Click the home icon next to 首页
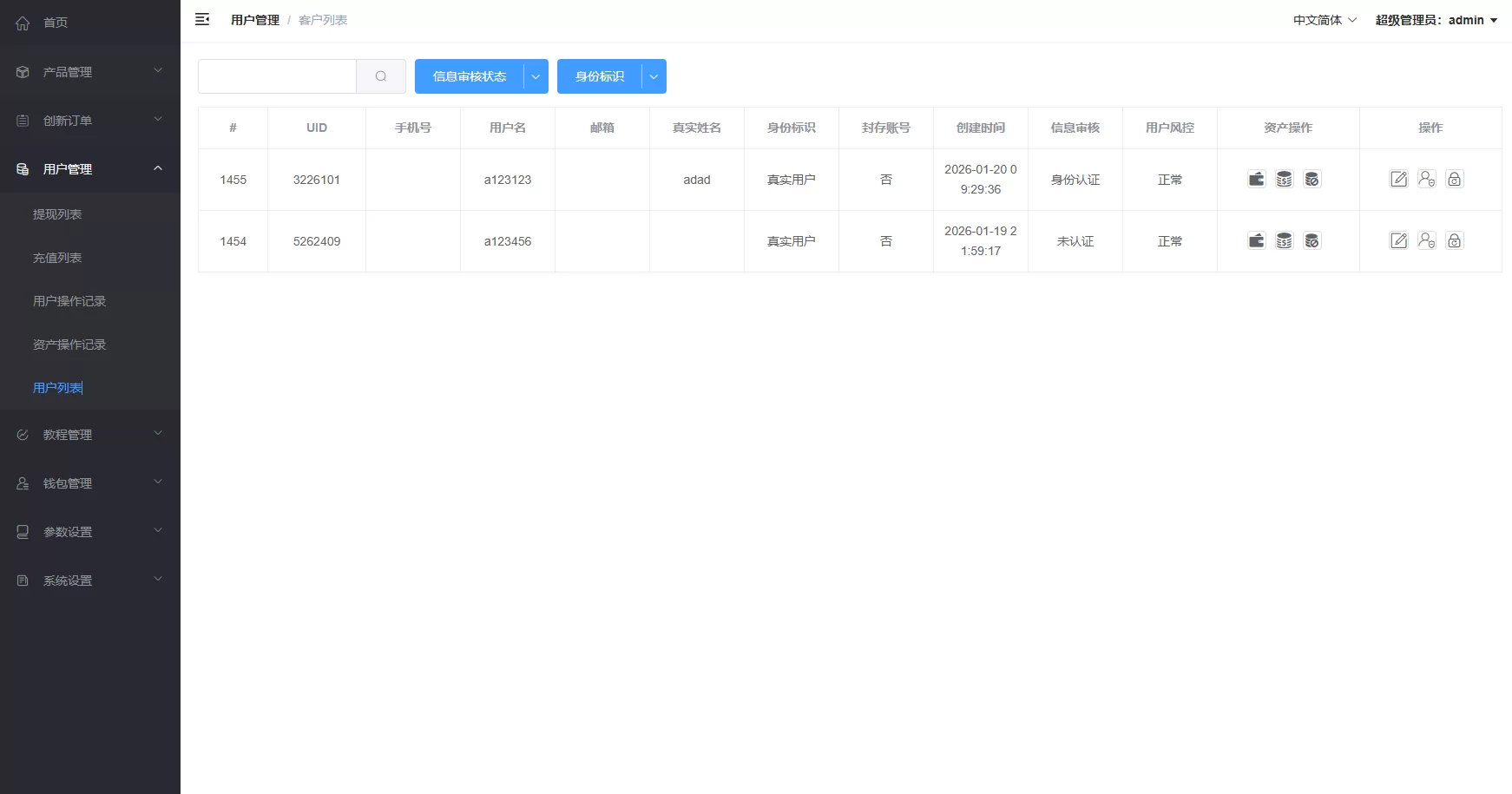Viewport: 1512px width, 794px height. pyautogui.click(x=22, y=23)
